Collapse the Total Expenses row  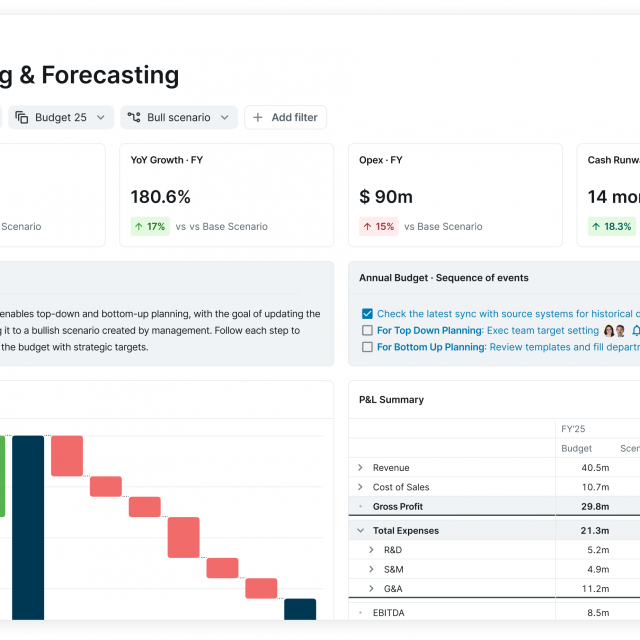tap(360, 531)
